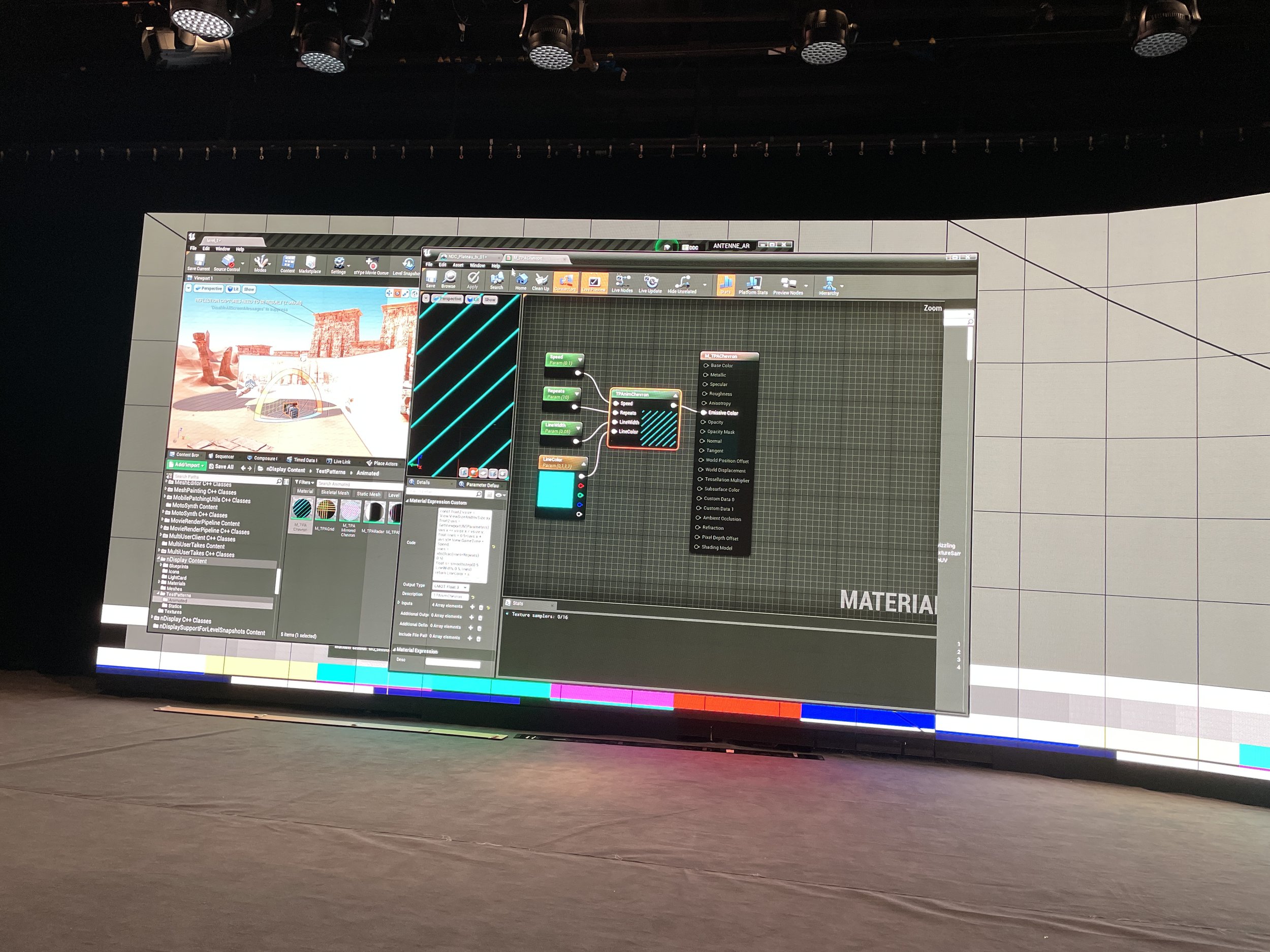1270x952 pixels.
Task: Click the Platform Stats icon
Action: pyautogui.click(x=753, y=285)
